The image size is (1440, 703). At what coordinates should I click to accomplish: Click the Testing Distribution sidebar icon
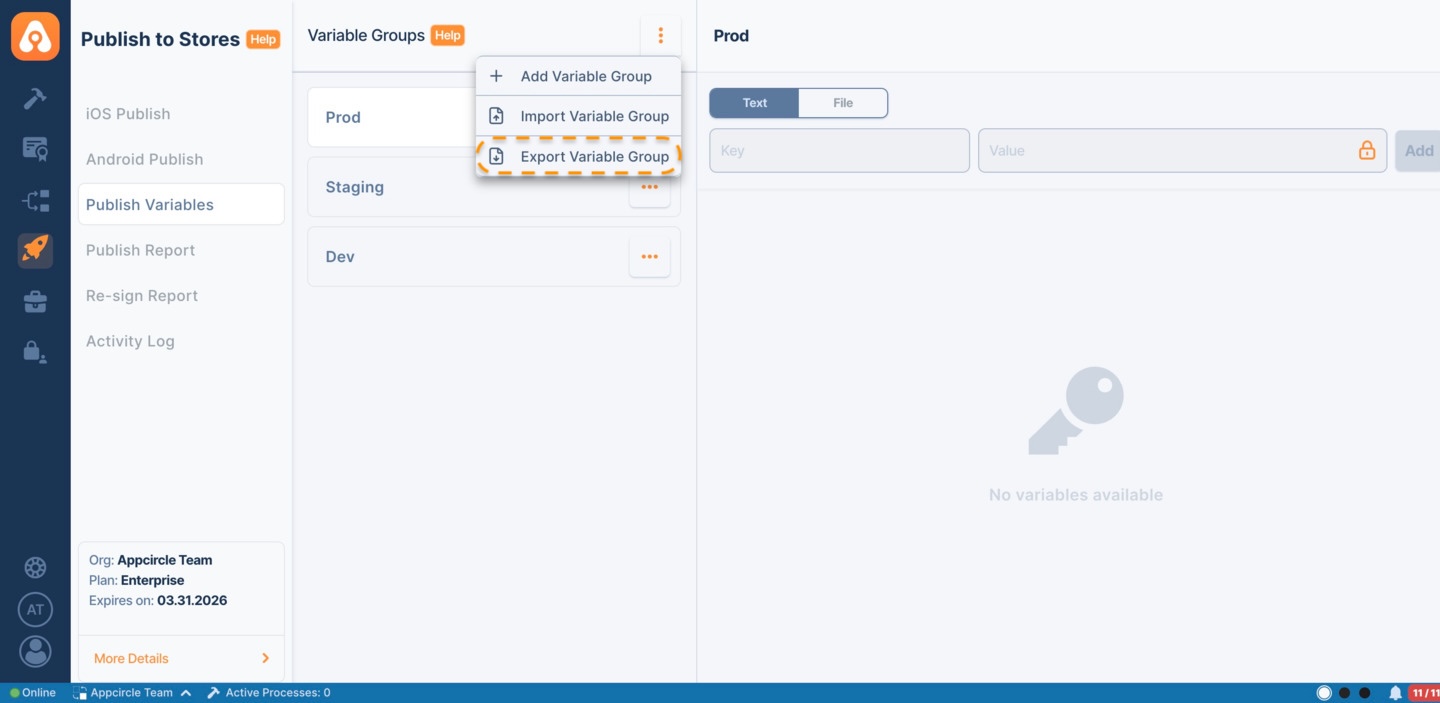point(35,148)
